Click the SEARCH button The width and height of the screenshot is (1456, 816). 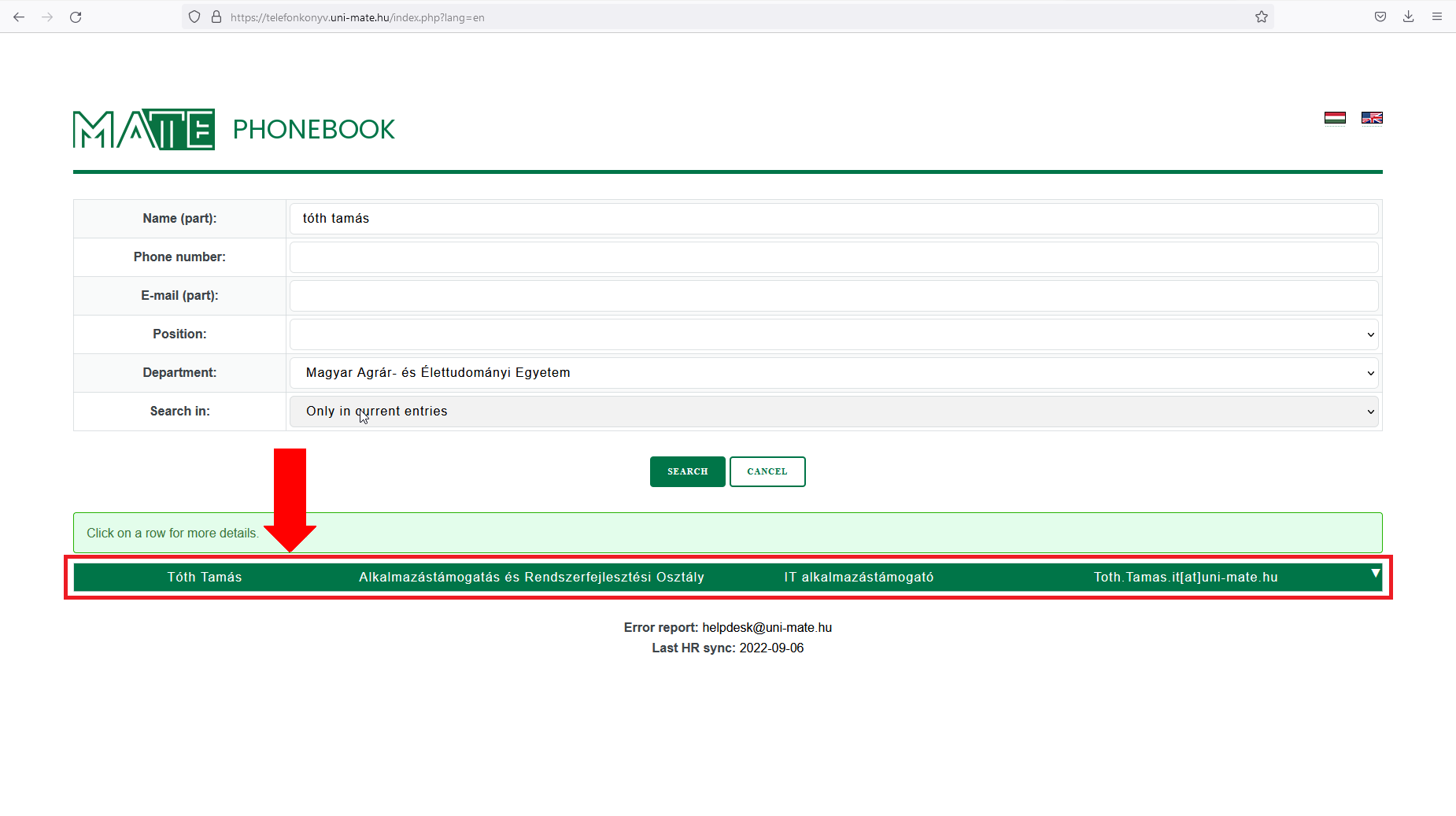click(688, 471)
